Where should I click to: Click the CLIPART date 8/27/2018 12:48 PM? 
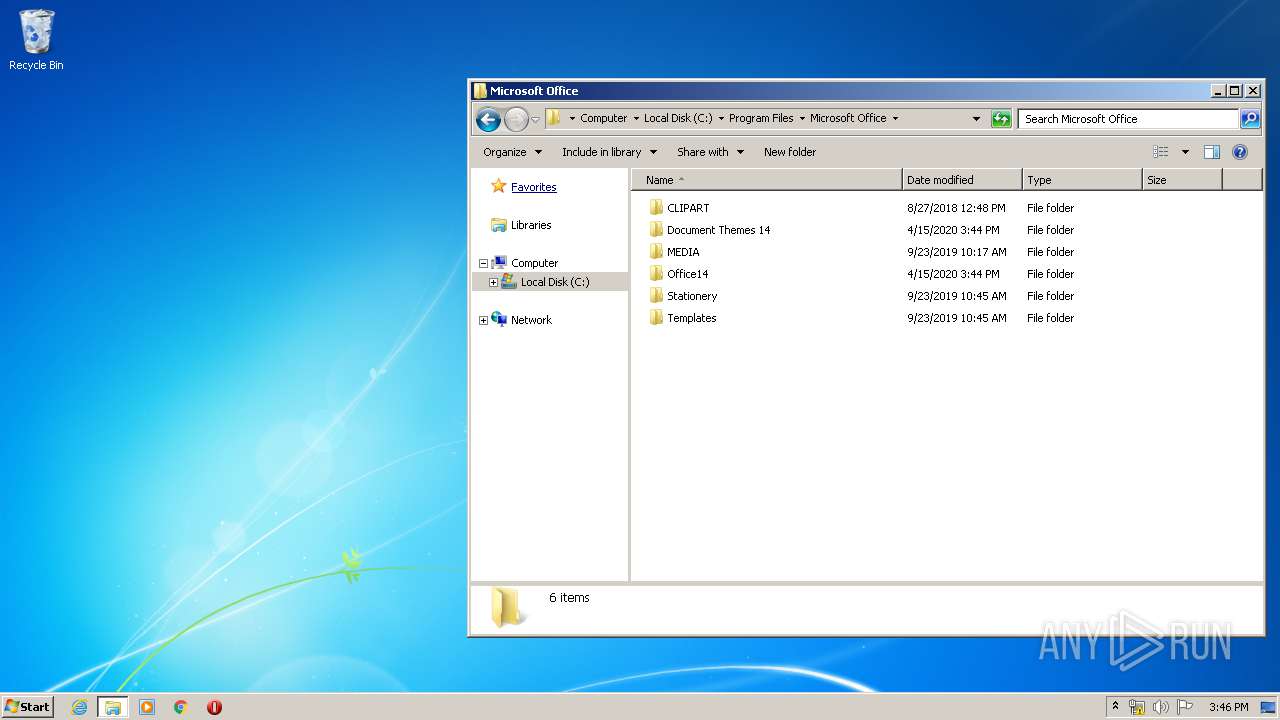pos(956,208)
